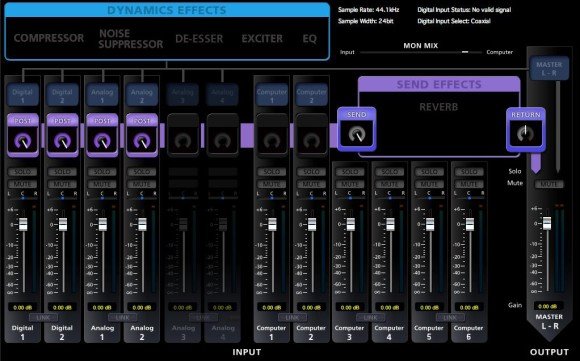Click the Computer 5 gain value field

point(429,307)
